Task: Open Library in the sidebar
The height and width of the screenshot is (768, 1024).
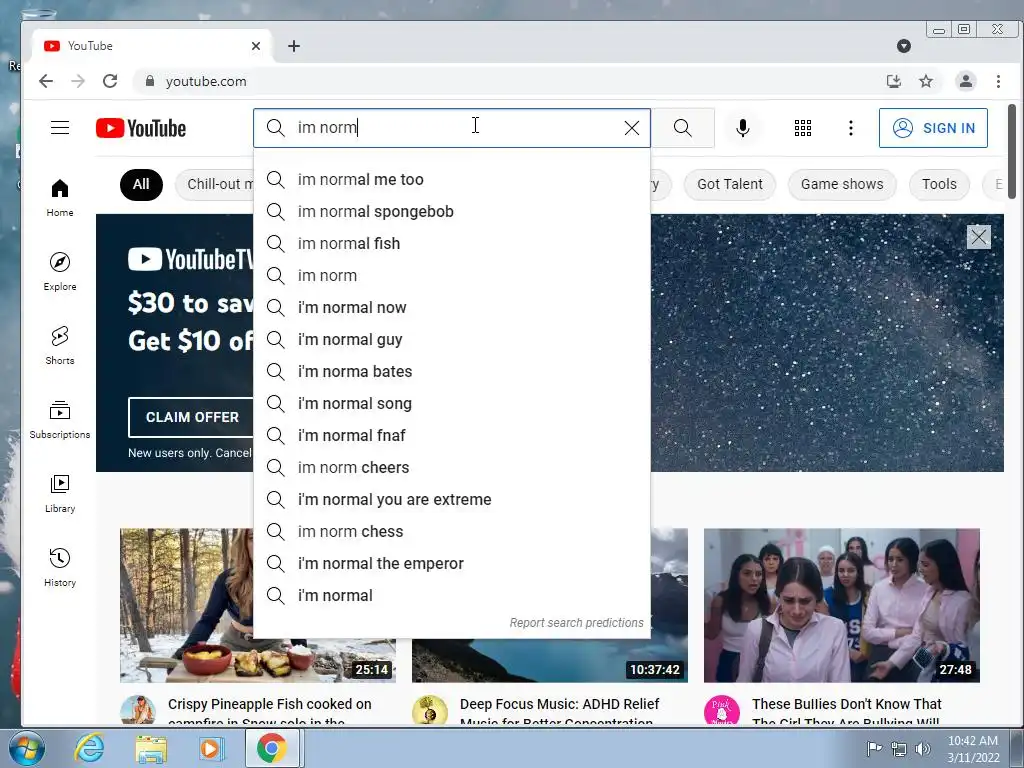Action: (x=60, y=493)
